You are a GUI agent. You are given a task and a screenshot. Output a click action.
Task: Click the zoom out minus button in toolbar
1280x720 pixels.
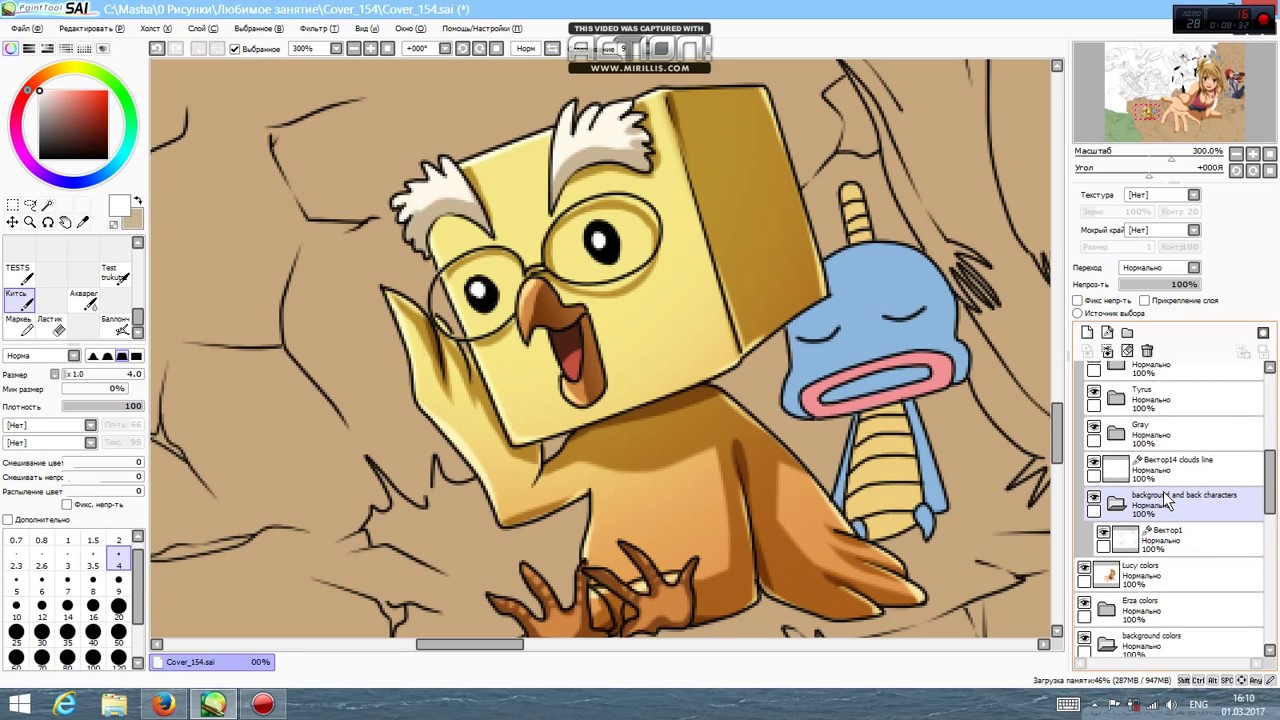(x=353, y=48)
